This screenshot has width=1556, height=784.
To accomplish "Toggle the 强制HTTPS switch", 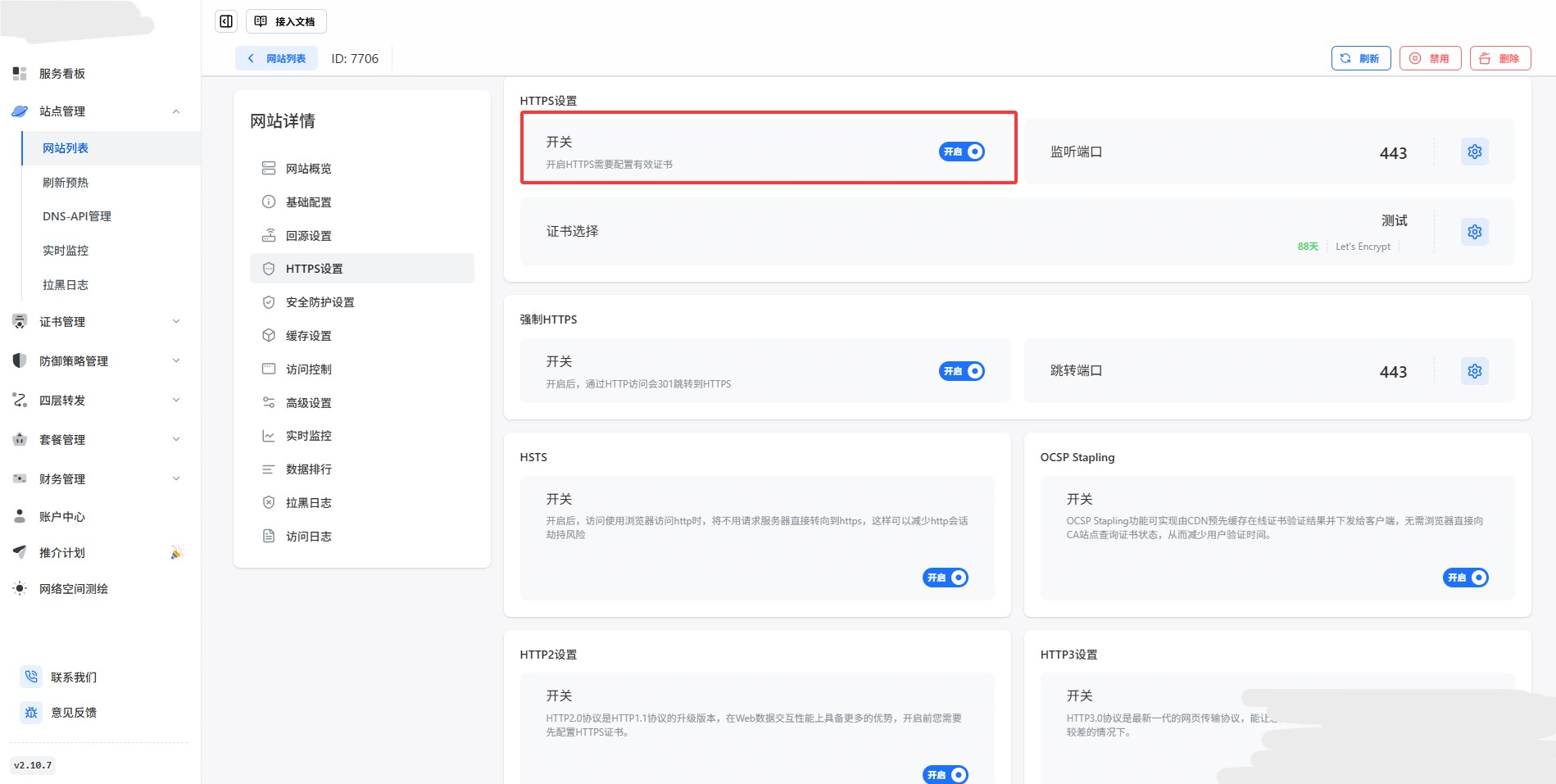I will point(961,371).
